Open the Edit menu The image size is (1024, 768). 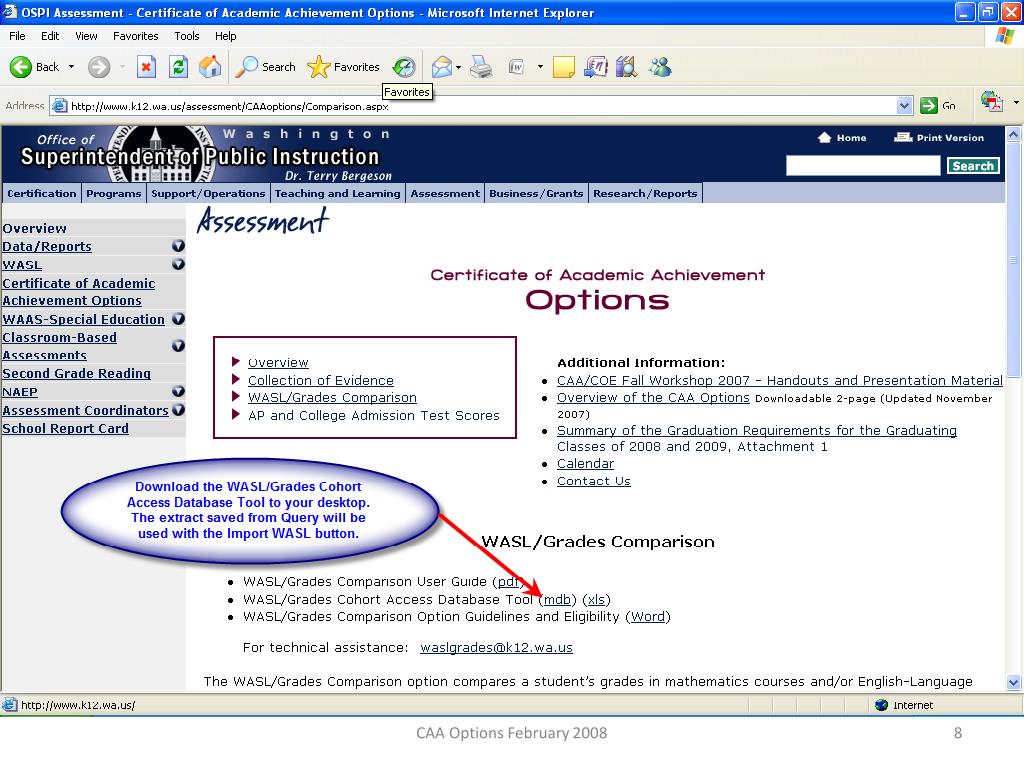(50, 36)
